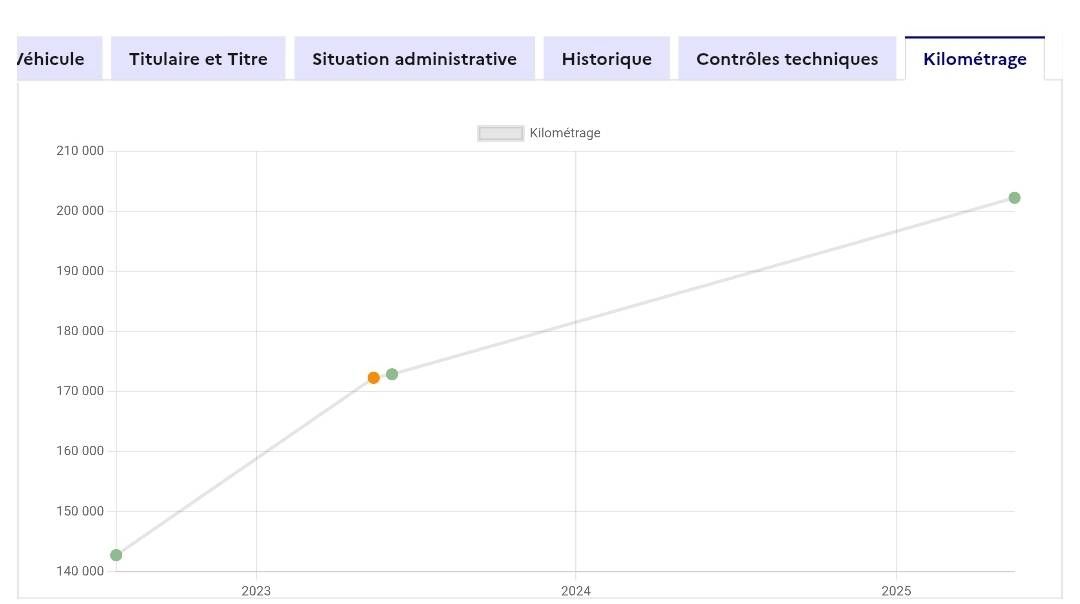Click the 150 000 y-axis label

point(80,511)
